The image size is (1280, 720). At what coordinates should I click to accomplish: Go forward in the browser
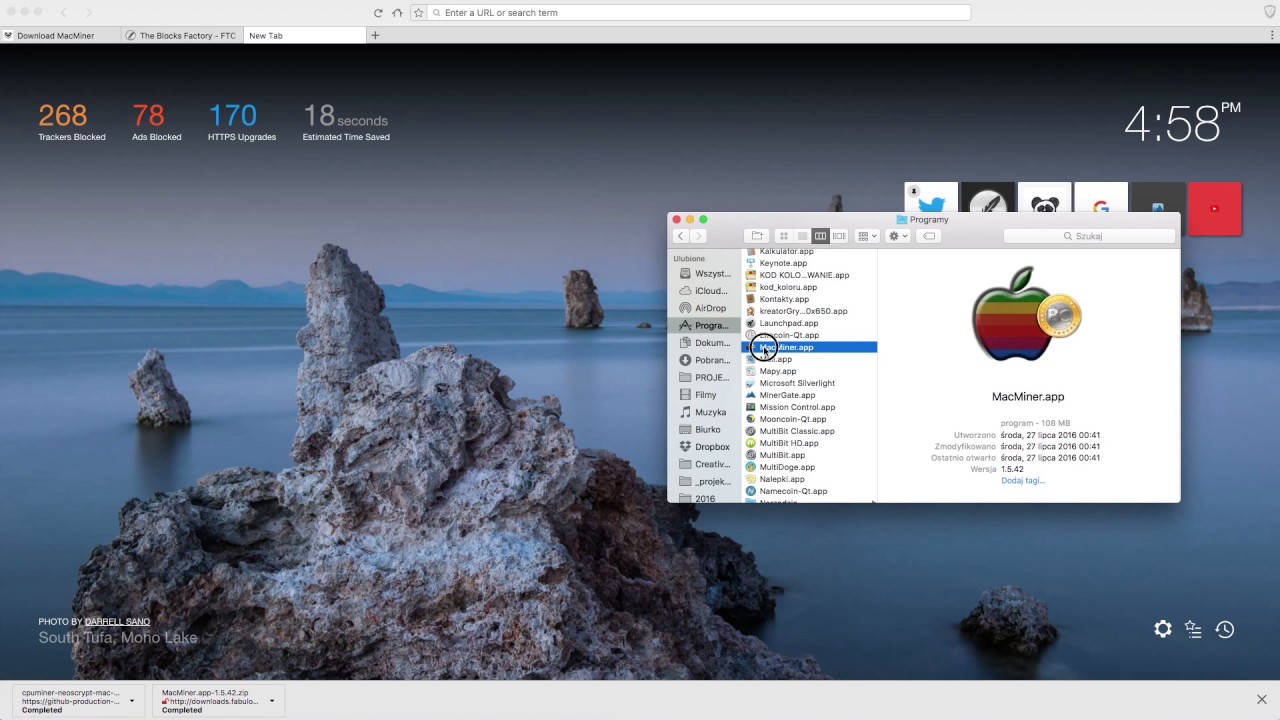[89, 13]
